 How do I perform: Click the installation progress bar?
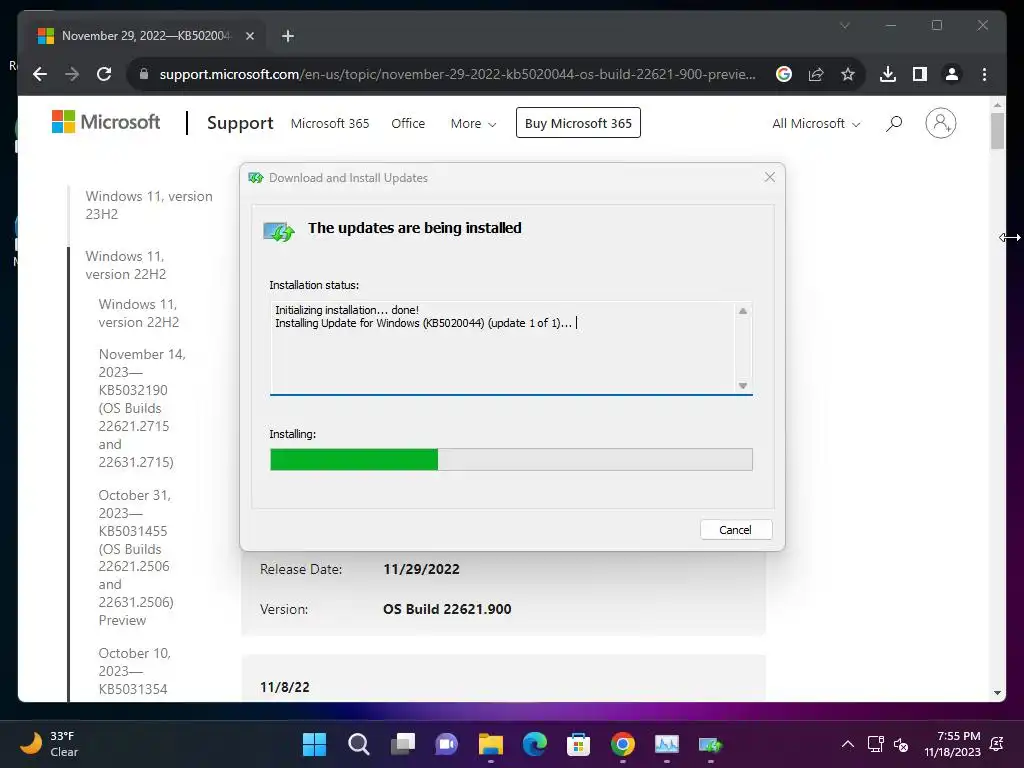(x=511, y=459)
